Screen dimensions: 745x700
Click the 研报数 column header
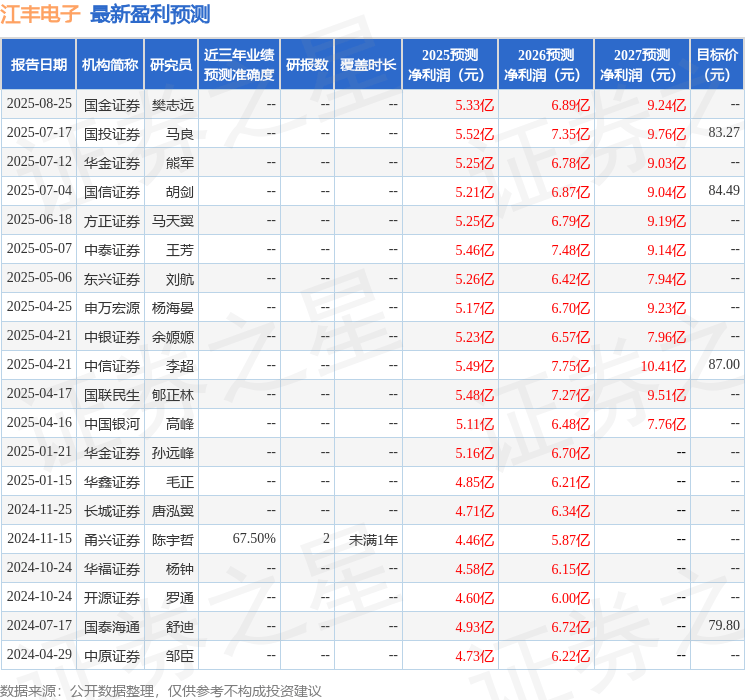point(307,65)
